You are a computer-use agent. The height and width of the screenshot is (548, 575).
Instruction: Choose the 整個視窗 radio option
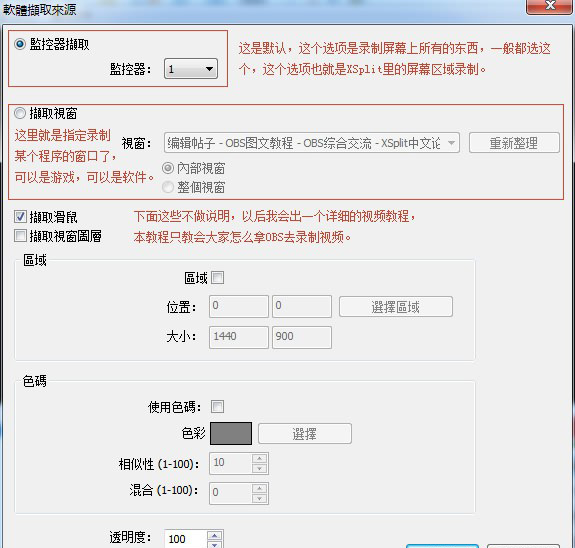(x=168, y=187)
